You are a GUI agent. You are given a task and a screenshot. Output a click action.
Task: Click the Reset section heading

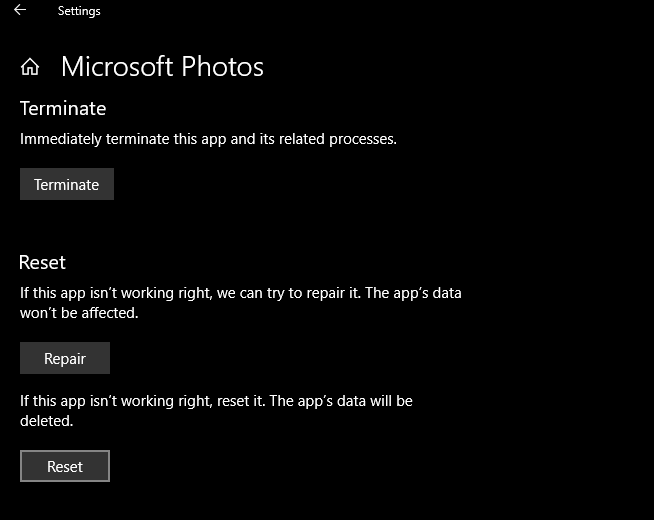click(x=42, y=262)
